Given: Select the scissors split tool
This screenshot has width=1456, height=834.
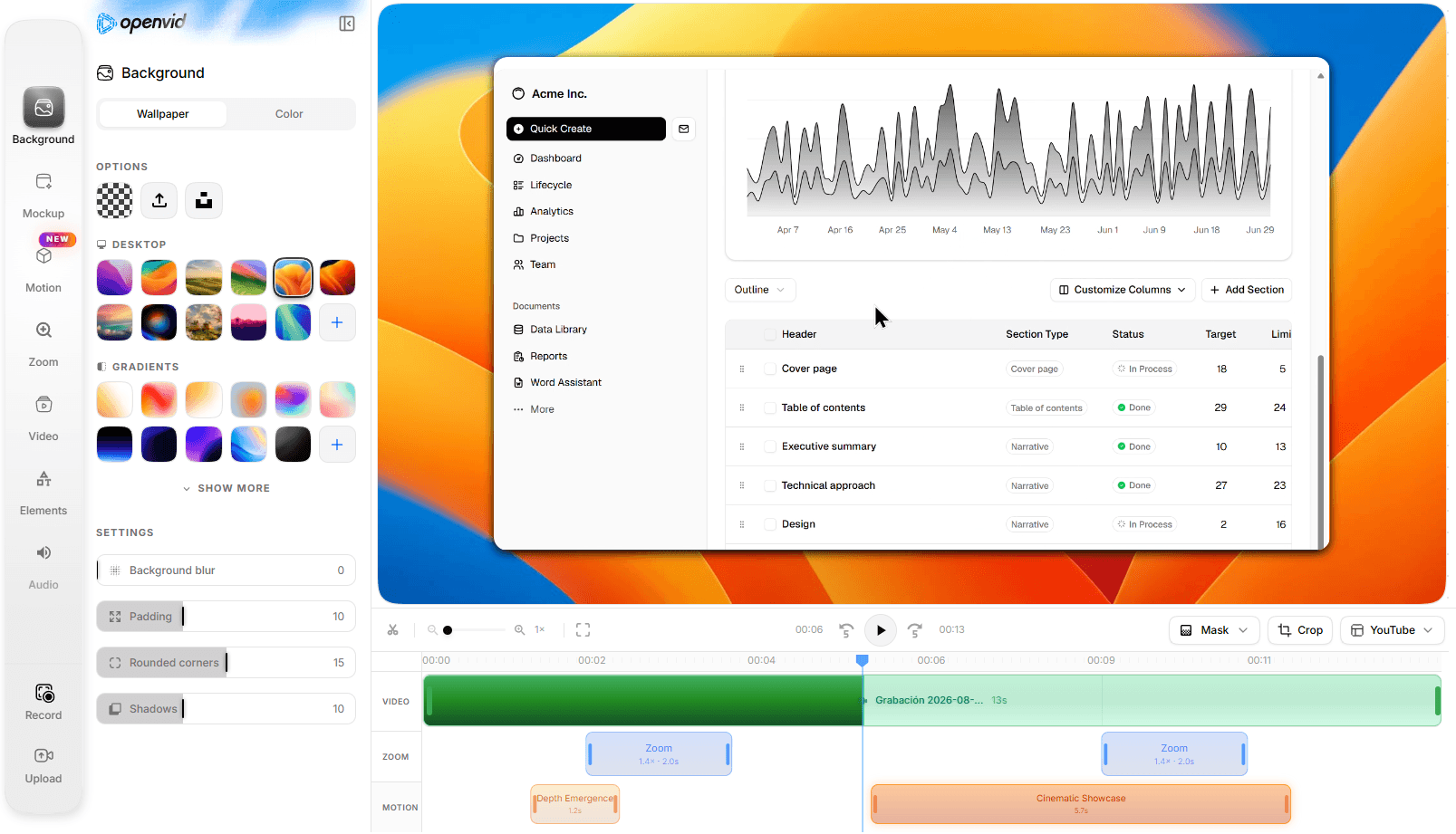Looking at the screenshot, I should (x=392, y=630).
